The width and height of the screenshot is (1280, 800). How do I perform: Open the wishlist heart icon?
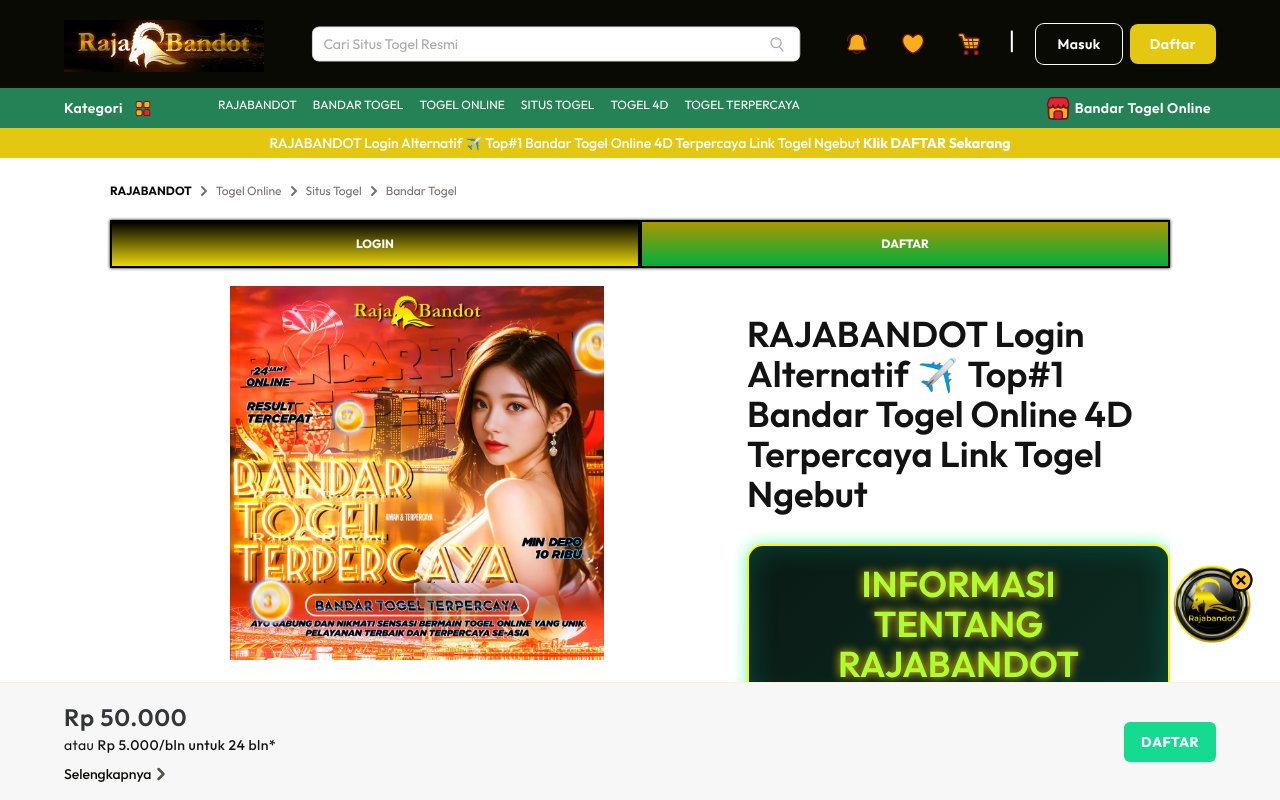[x=912, y=43]
